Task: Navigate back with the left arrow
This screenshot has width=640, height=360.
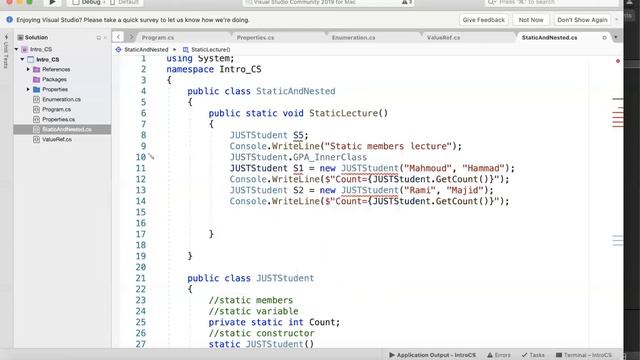Action: tap(118, 37)
